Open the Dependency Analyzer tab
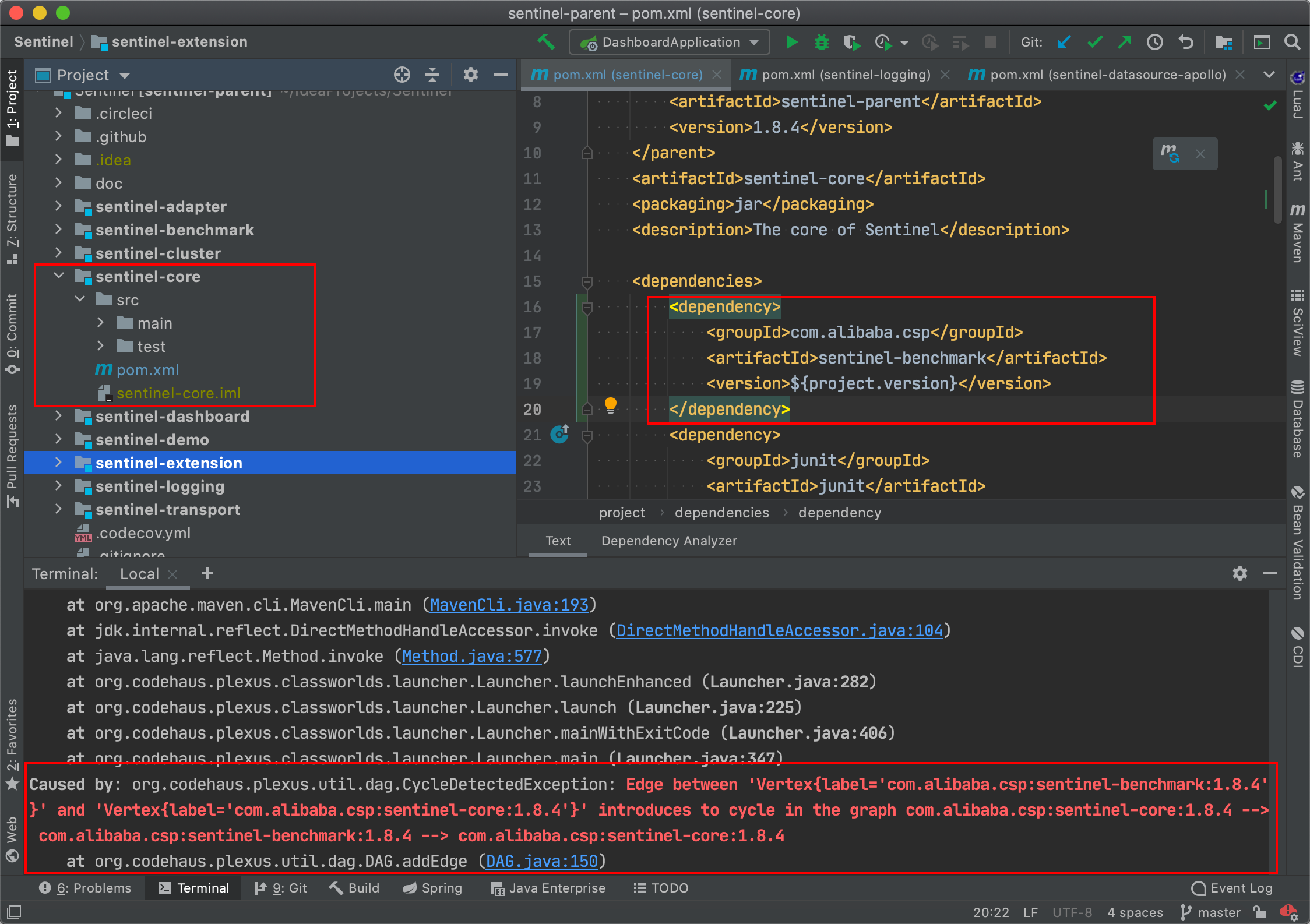The width and height of the screenshot is (1310, 924). [x=668, y=541]
